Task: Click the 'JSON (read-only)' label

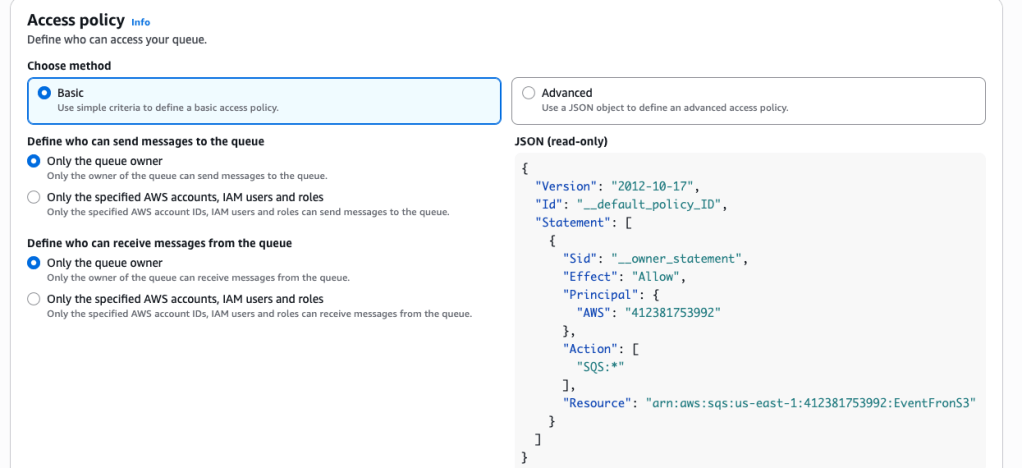Action: coord(561,141)
